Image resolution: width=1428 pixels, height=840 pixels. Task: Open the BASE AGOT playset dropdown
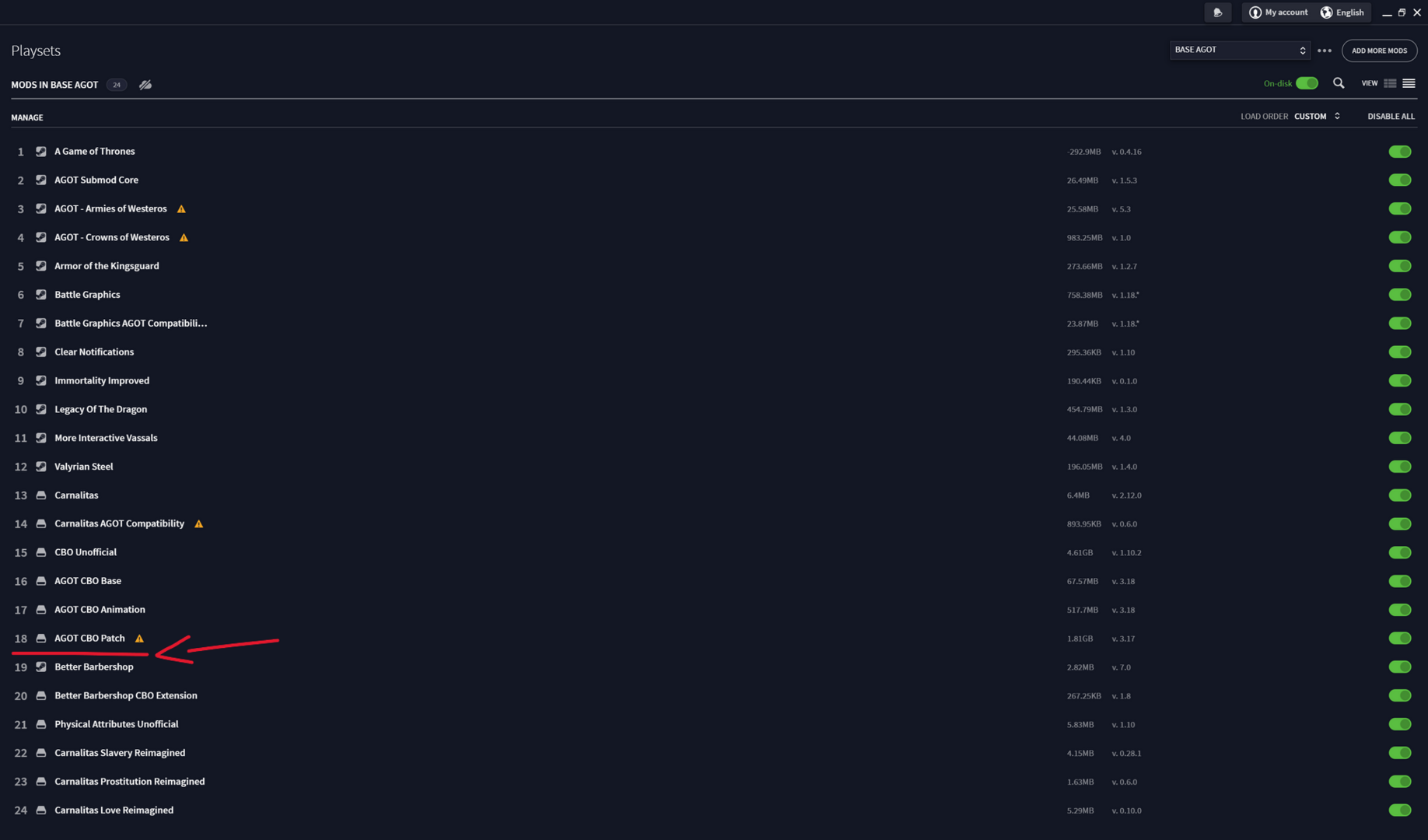tap(1240, 50)
